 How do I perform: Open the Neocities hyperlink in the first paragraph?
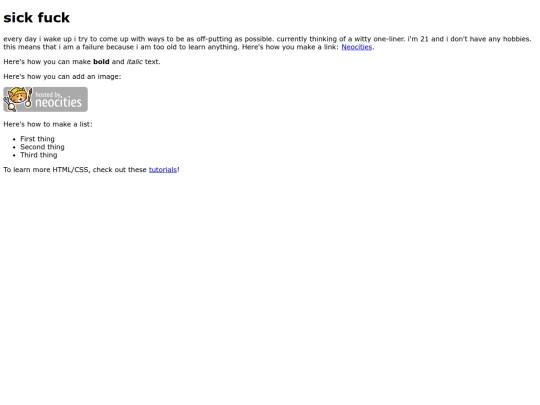[x=356, y=47]
